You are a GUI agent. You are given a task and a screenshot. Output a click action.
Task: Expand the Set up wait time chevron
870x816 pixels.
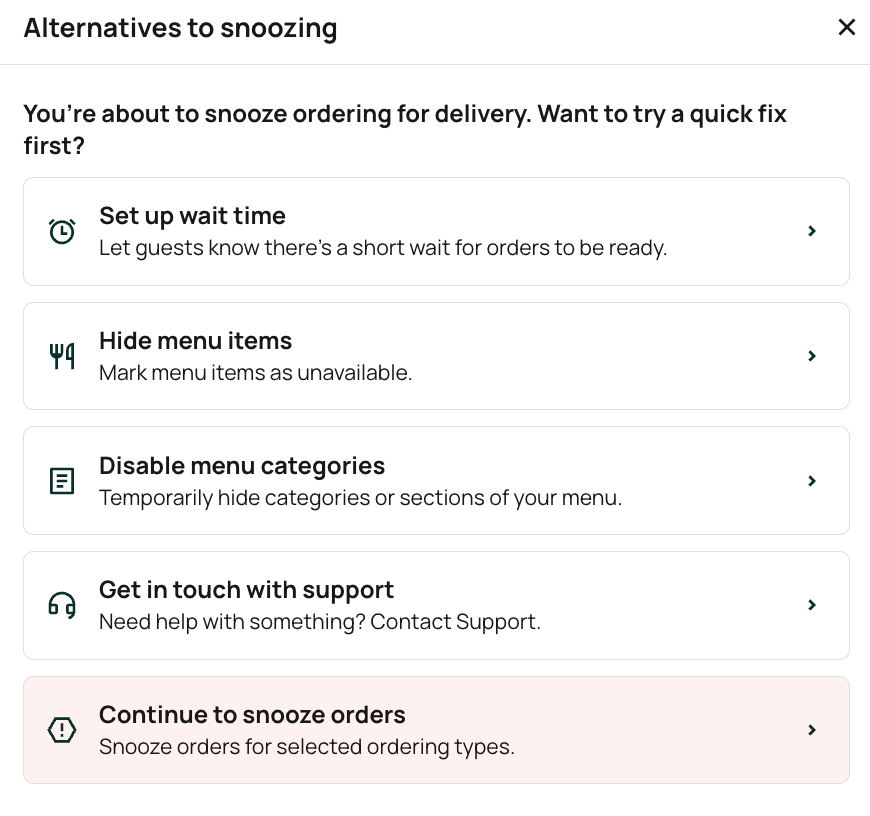click(x=812, y=231)
